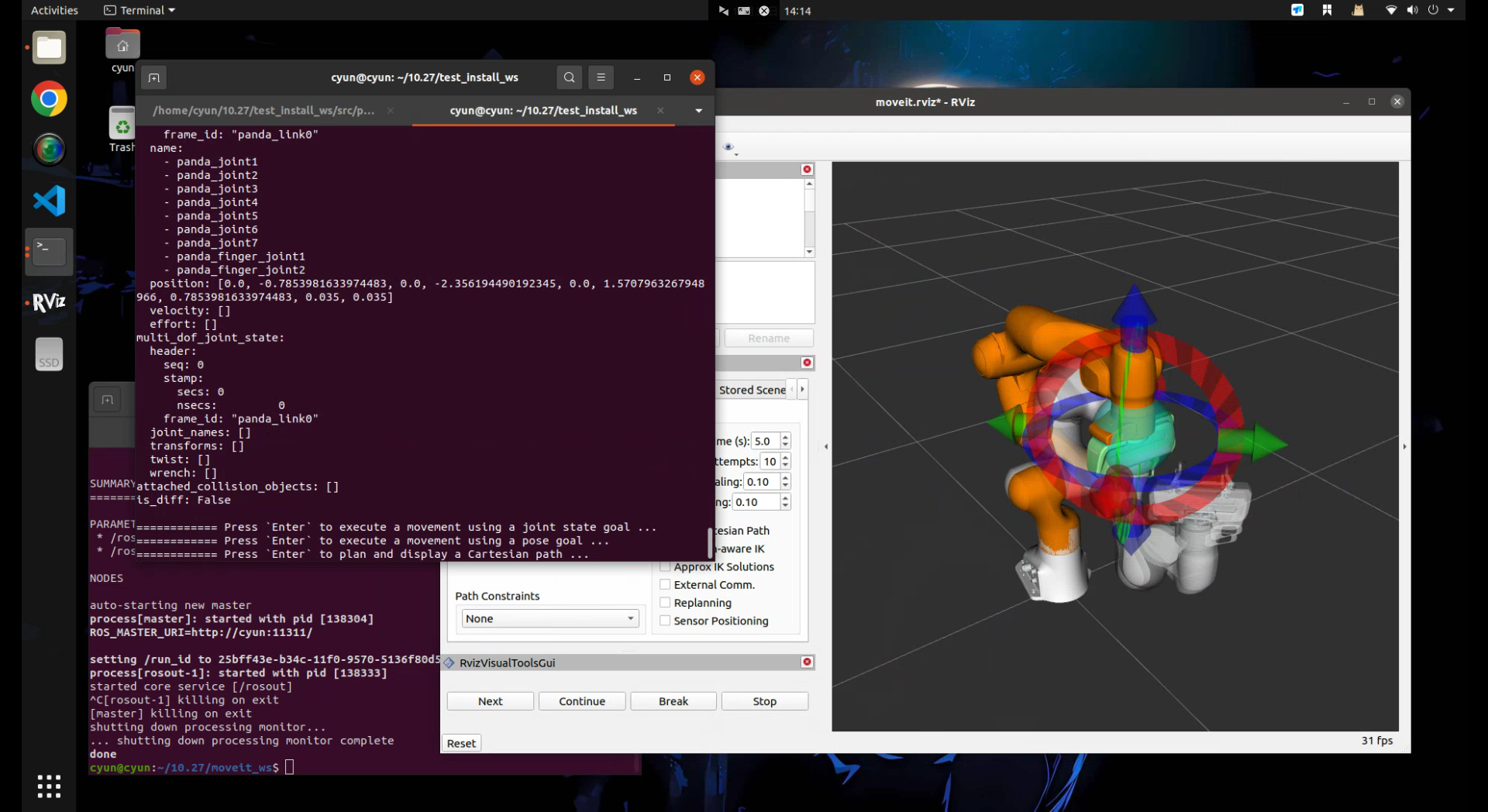Increase planning time 5.0 spinner

(x=785, y=437)
